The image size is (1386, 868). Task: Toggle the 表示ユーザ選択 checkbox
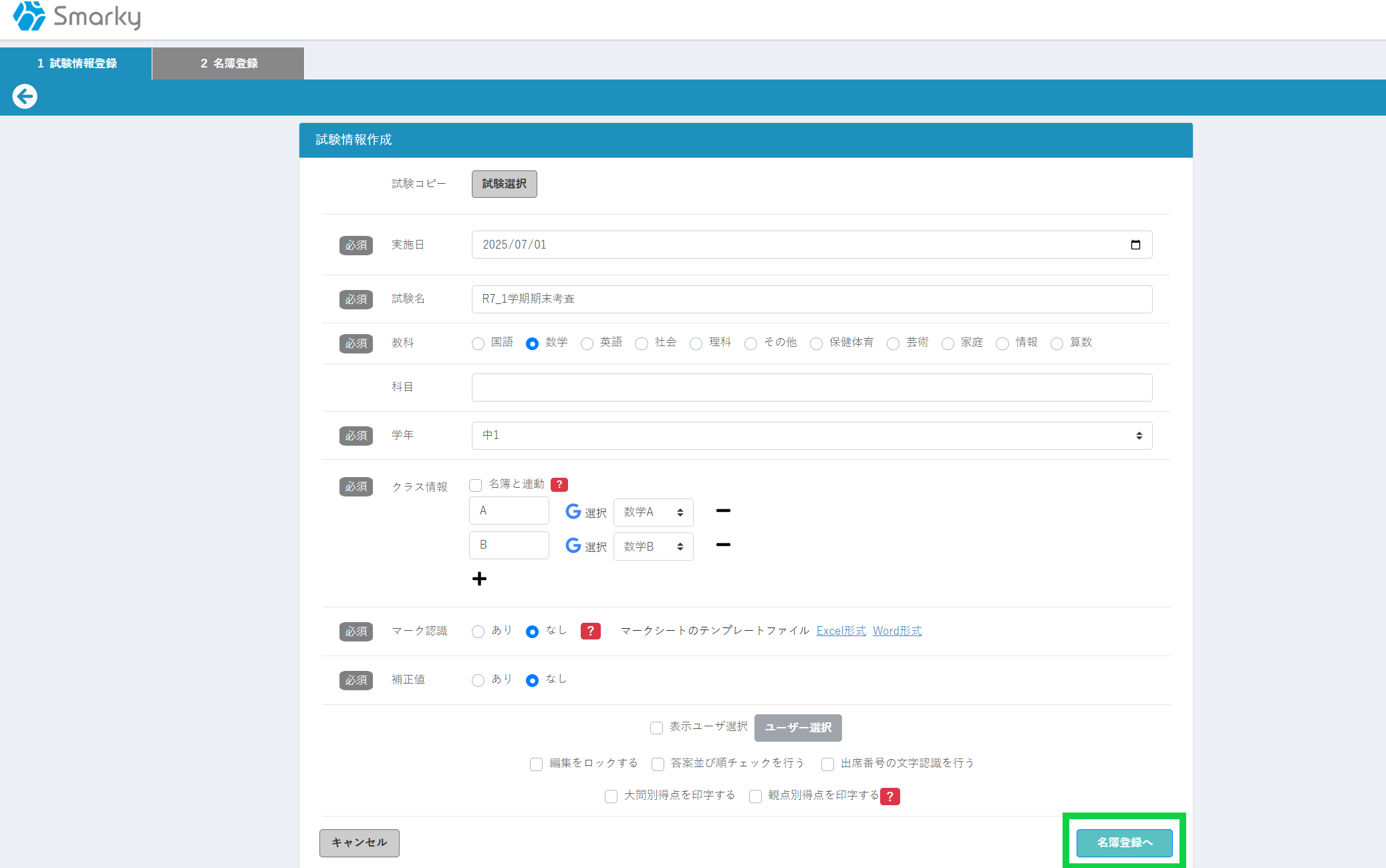point(656,728)
